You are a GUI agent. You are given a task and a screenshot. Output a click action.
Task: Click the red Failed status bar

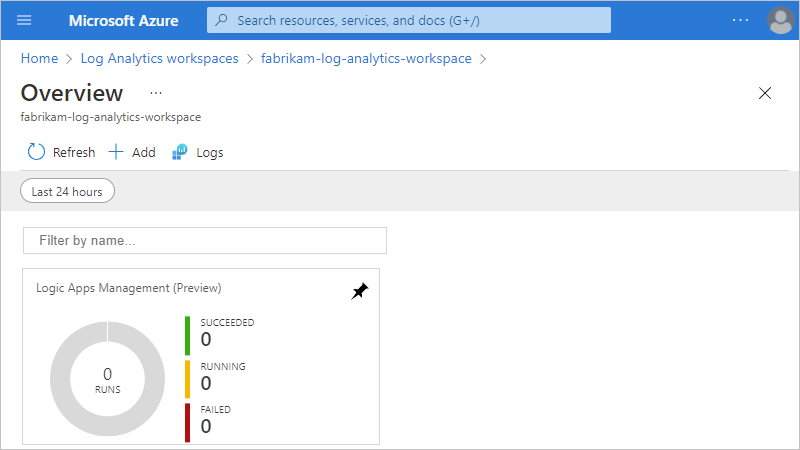tap(187, 422)
